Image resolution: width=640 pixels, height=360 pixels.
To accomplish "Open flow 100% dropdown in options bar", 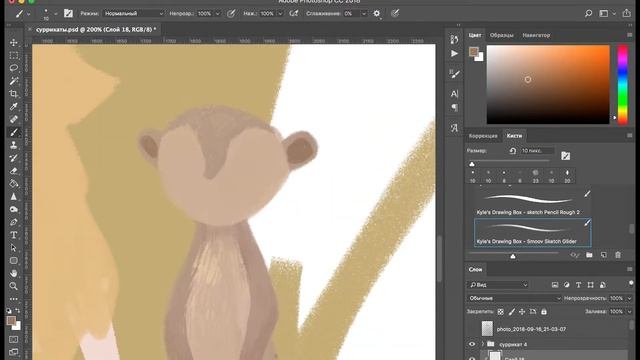I will (x=280, y=13).
